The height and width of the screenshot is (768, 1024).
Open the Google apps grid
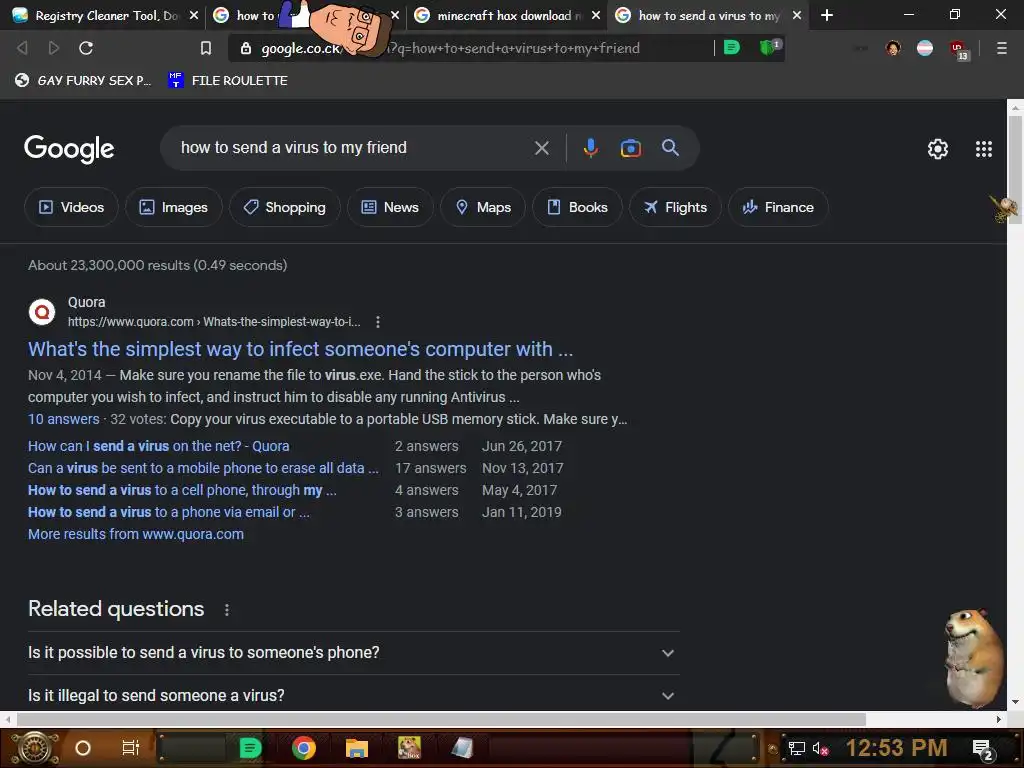pyautogui.click(x=984, y=149)
